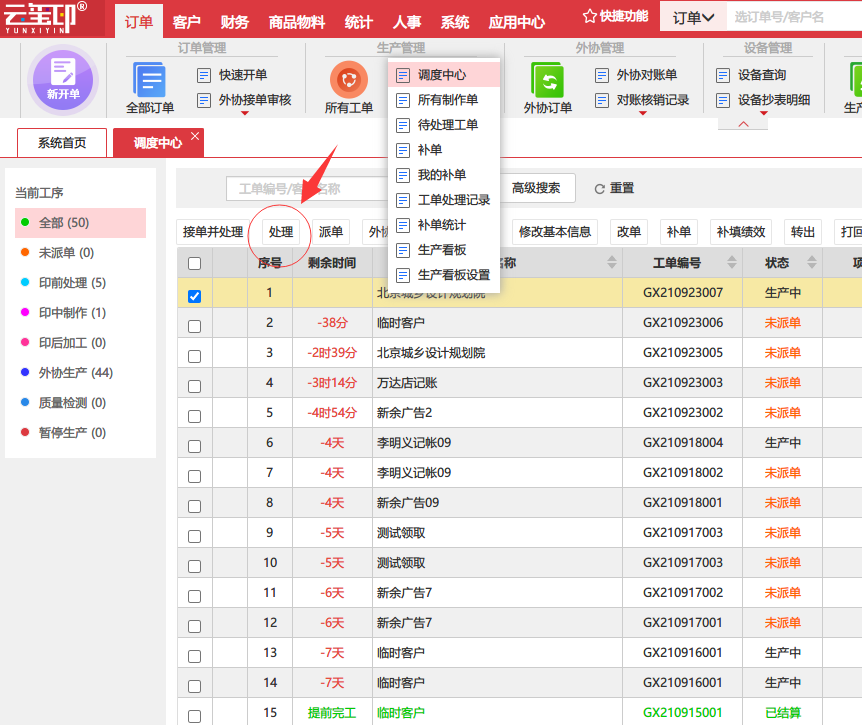Expand 订单管理 red arrow
This screenshot has width=862, height=725.
pyautogui.click(x=245, y=113)
